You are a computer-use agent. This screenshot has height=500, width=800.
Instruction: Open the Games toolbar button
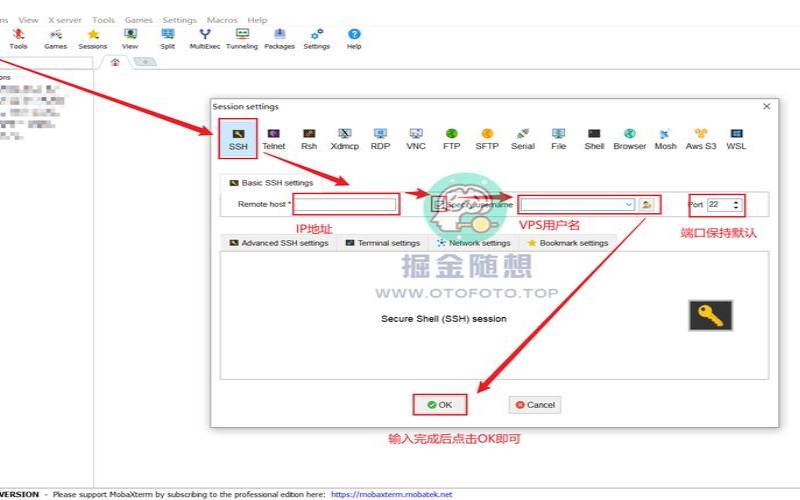click(56, 39)
